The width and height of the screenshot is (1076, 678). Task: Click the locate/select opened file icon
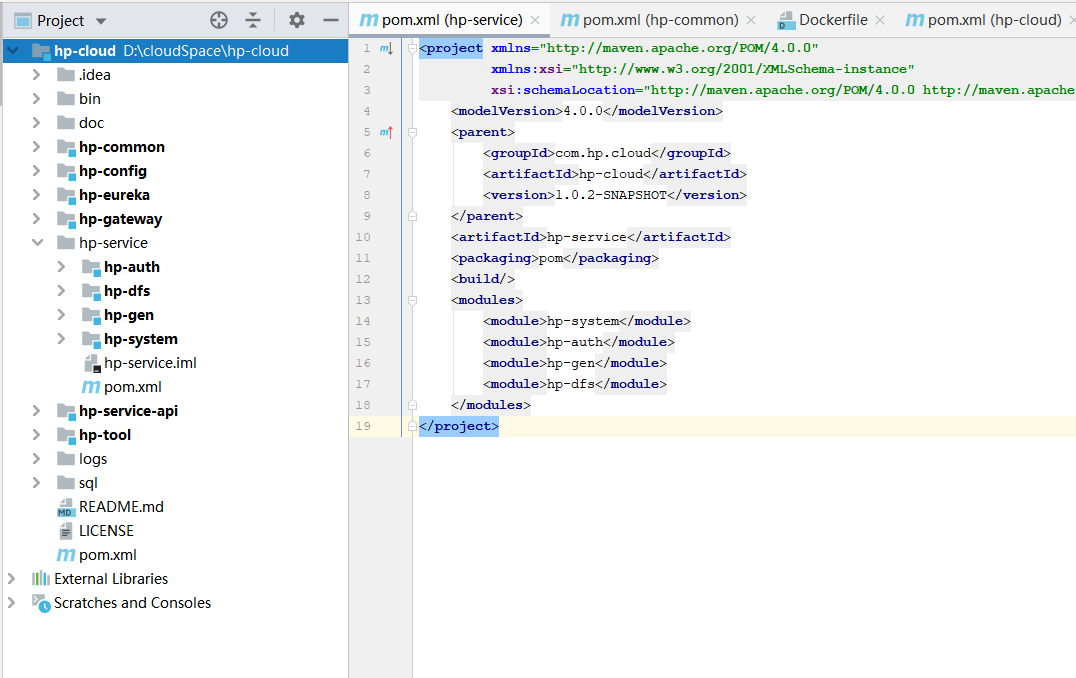(219, 21)
